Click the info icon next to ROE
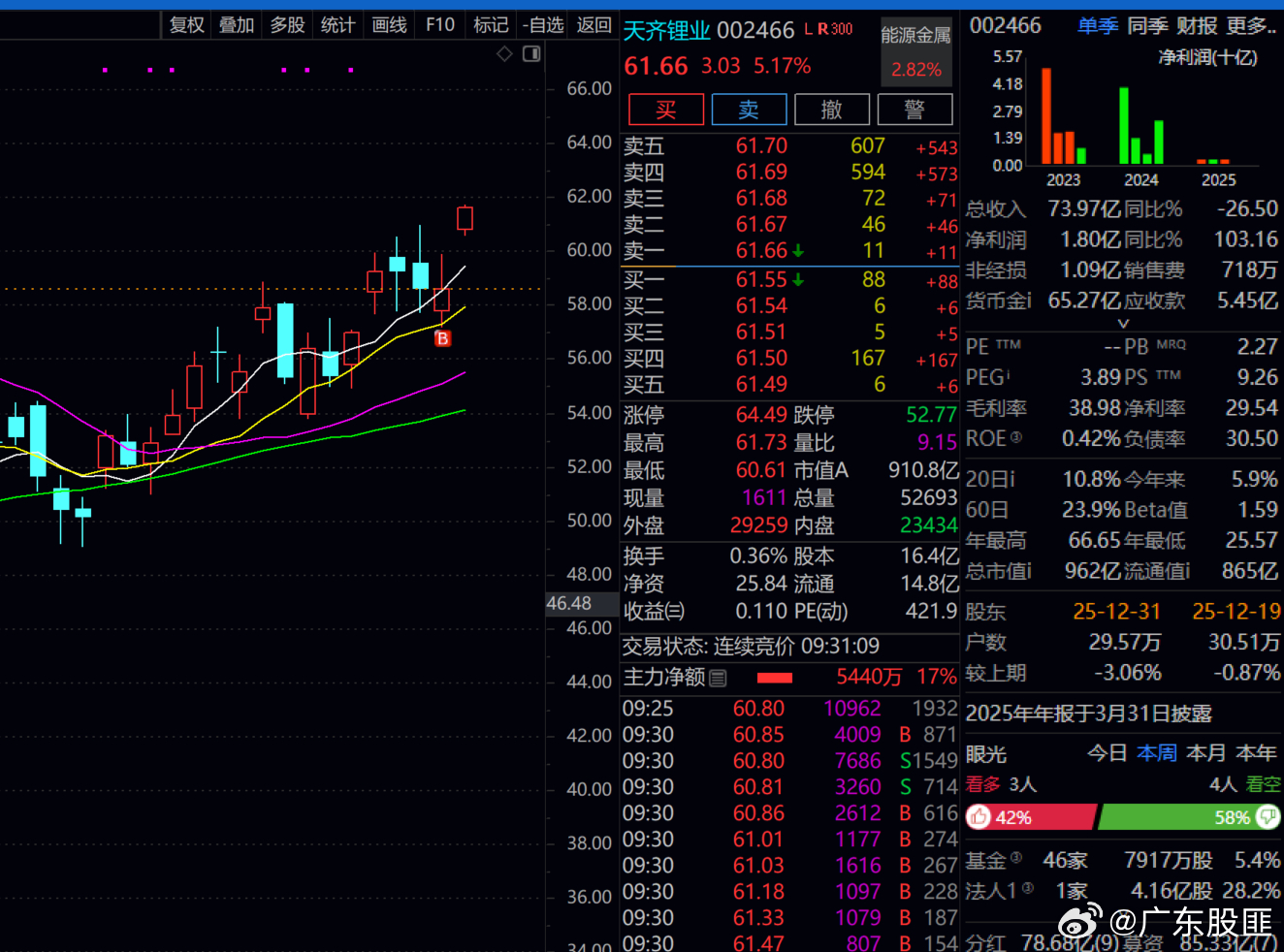Viewport: 1284px width, 952px height. 1016,437
